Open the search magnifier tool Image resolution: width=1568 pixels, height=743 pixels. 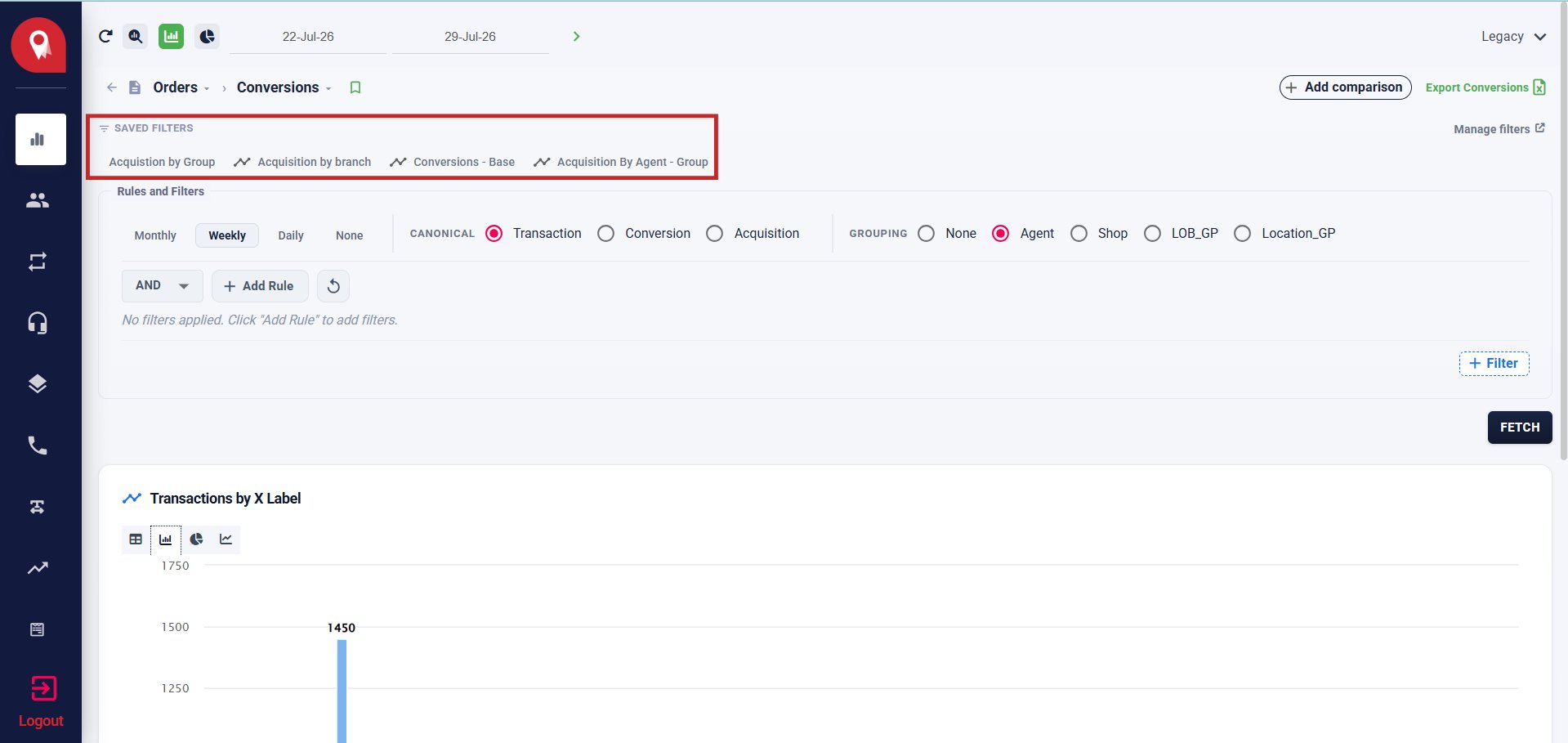(x=136, y=36)
